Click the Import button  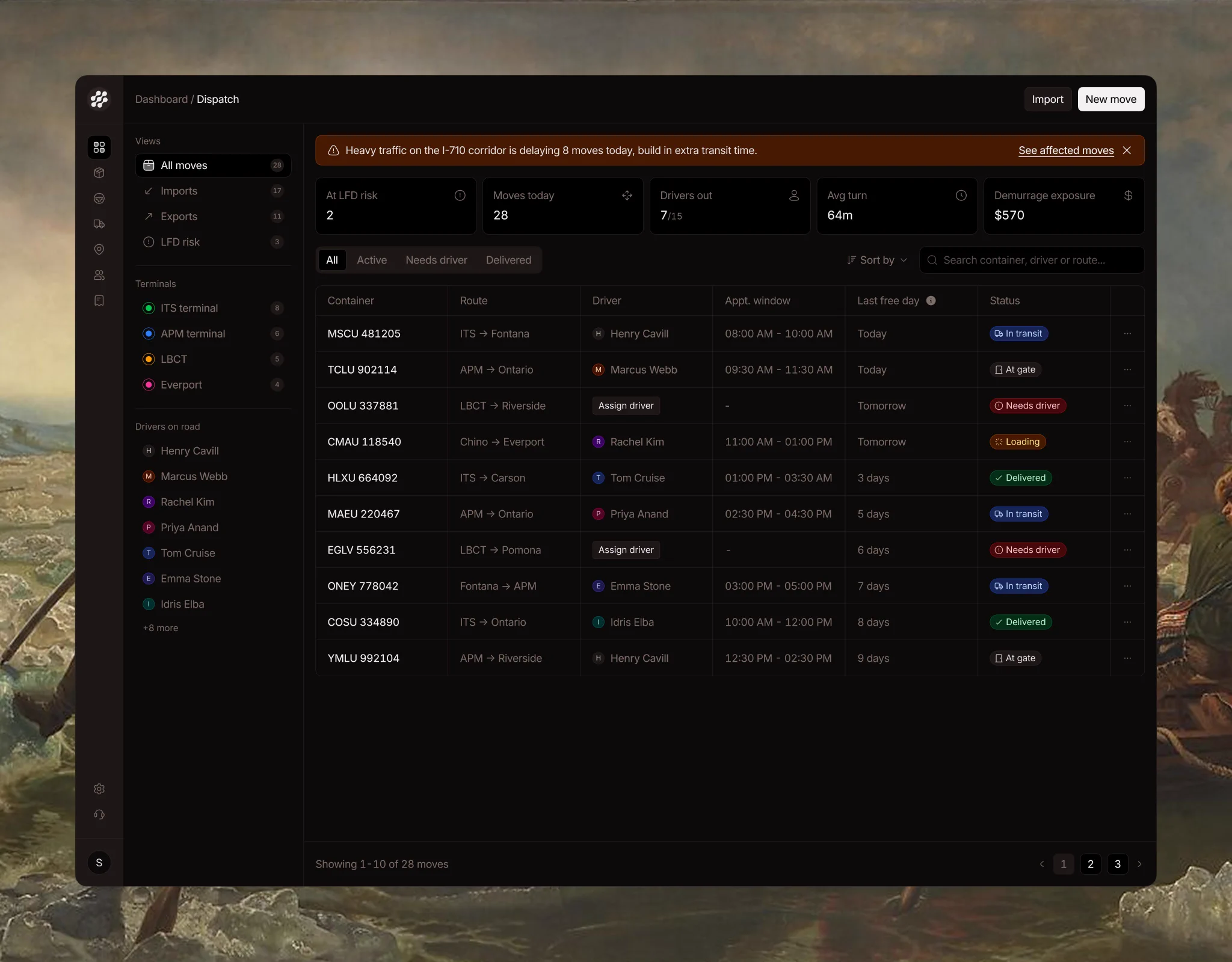point(1048,99)
